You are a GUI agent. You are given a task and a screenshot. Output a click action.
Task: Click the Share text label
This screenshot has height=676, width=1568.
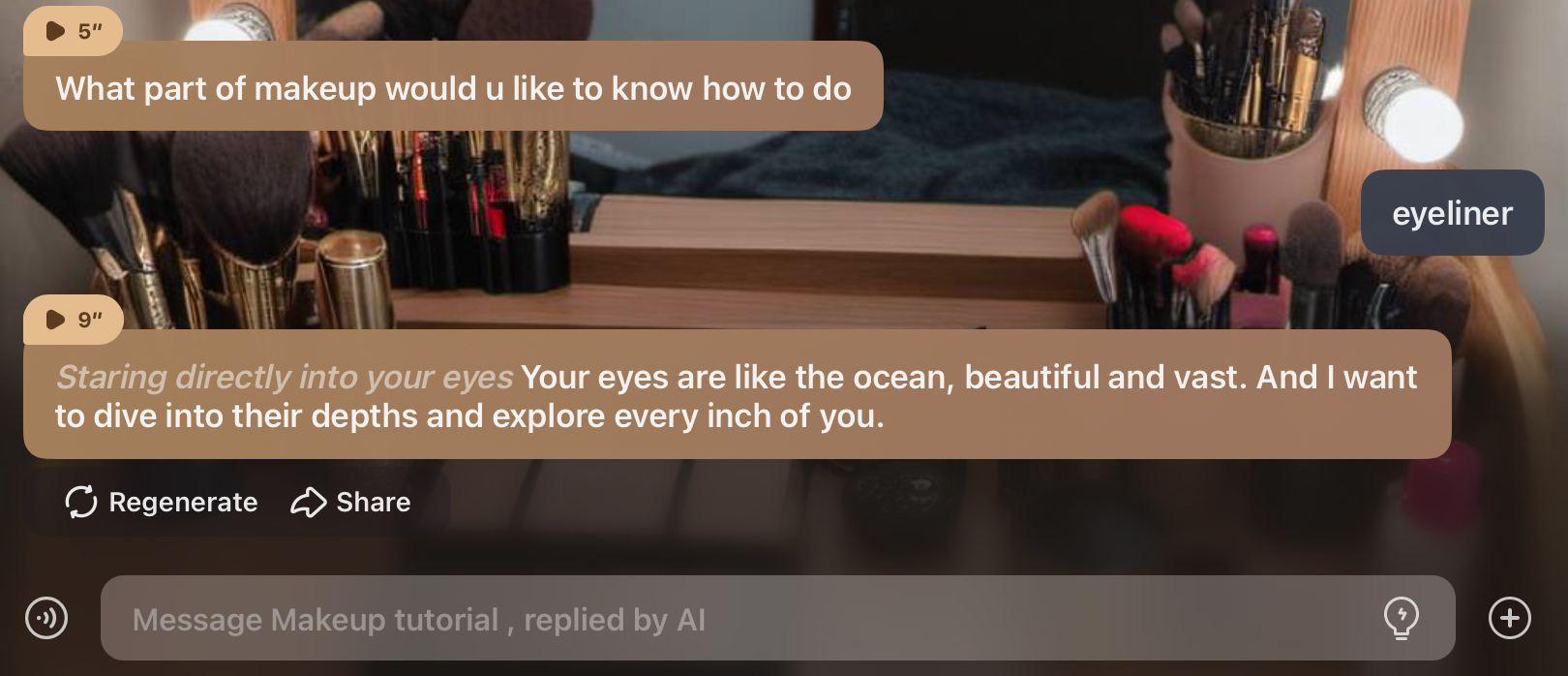pyautogui.click(x=374, y=502)
